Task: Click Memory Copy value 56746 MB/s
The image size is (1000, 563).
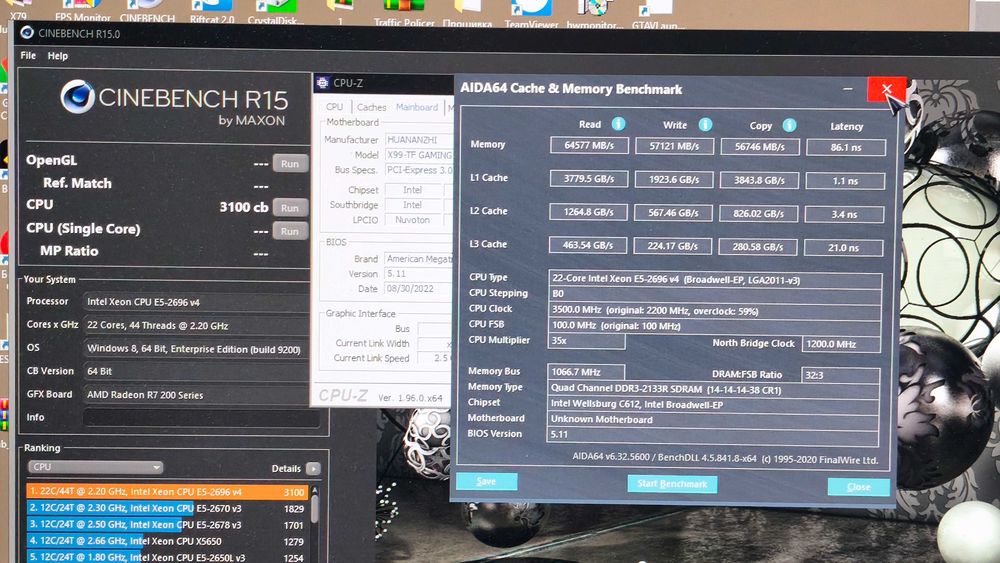Action: coord(760,147)
